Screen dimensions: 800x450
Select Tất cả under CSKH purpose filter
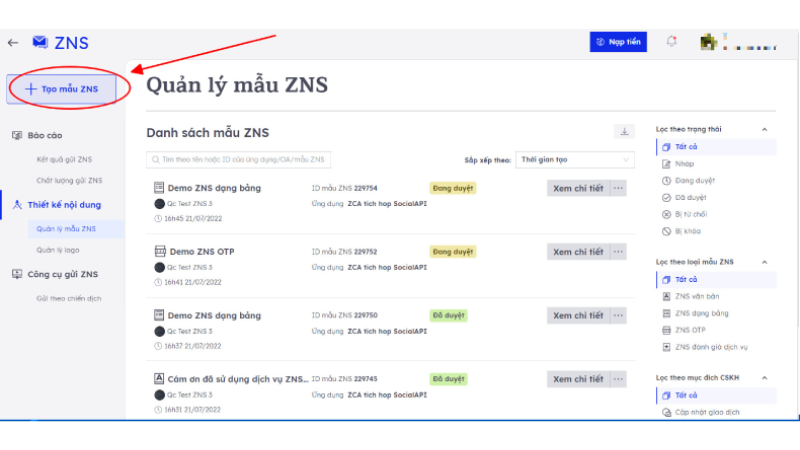[716, 395]
